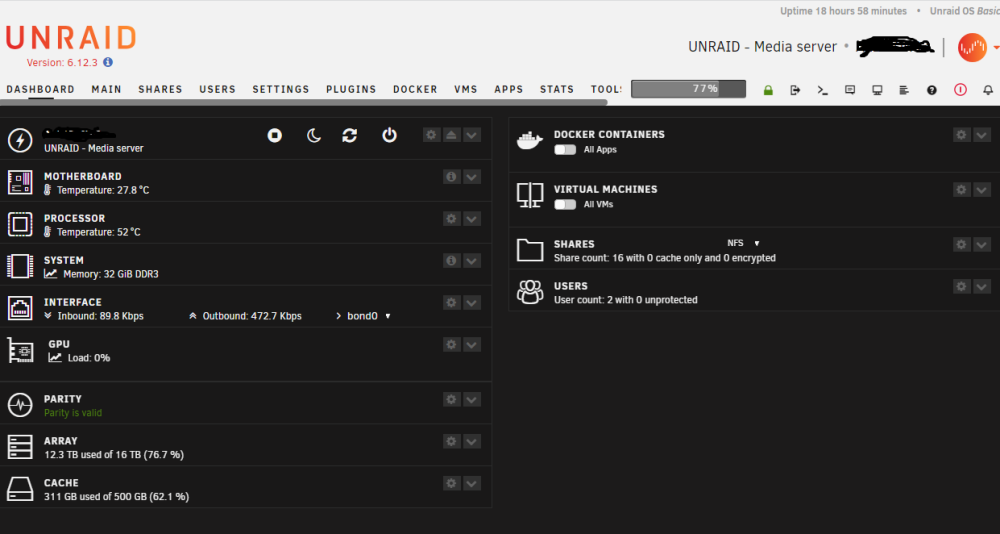1000x534 pixels.
Task: Expand the Virtual Machines tile chevron
Action: [982, 189]
